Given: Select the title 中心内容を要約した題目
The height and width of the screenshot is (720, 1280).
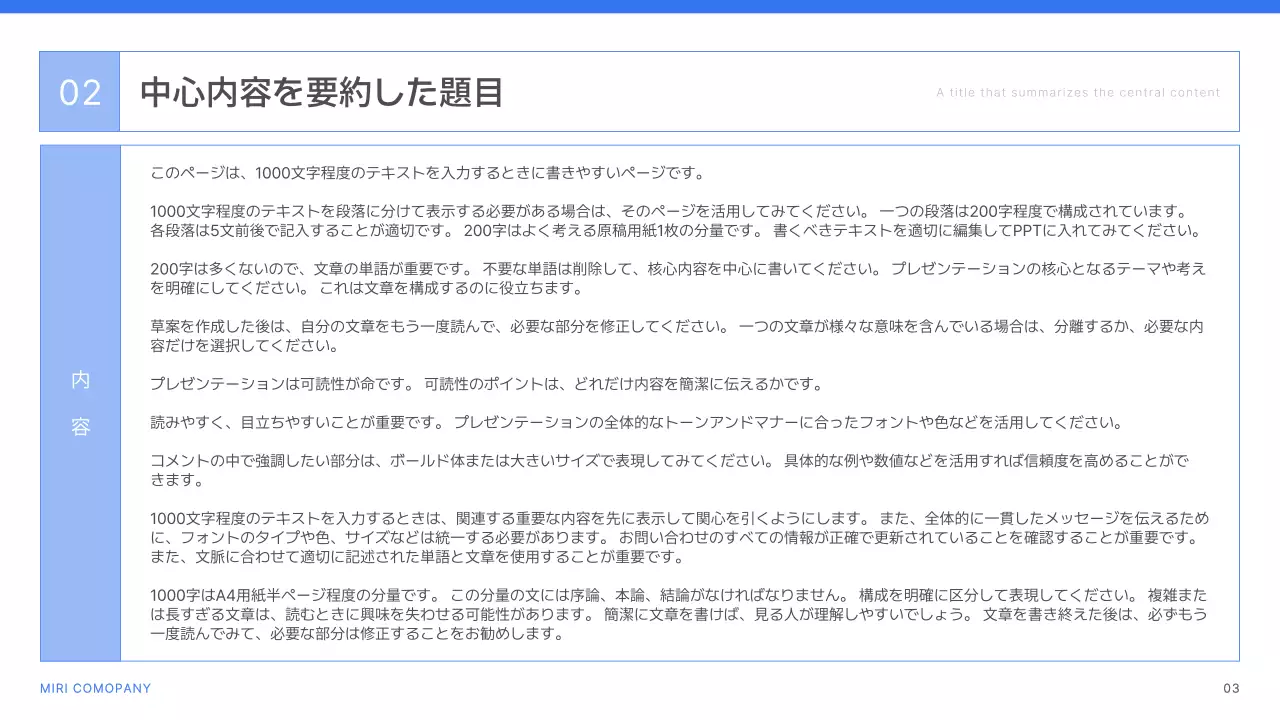Looking at the screenshot, I should 321,92.
